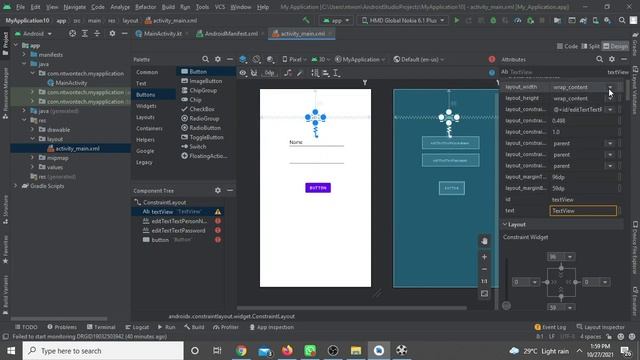Run the app with the green play icon
This screenshot has width=640, height=360.
456,20
